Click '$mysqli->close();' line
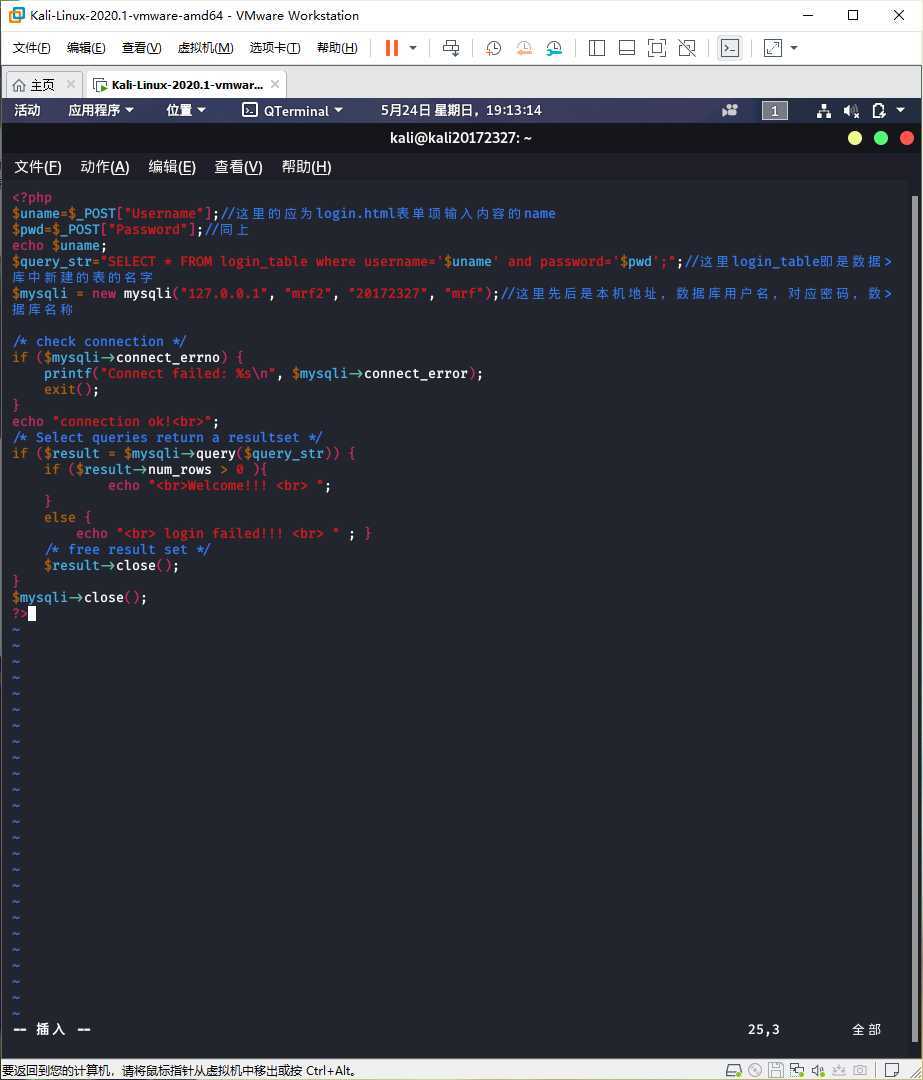 click(79, 598)
